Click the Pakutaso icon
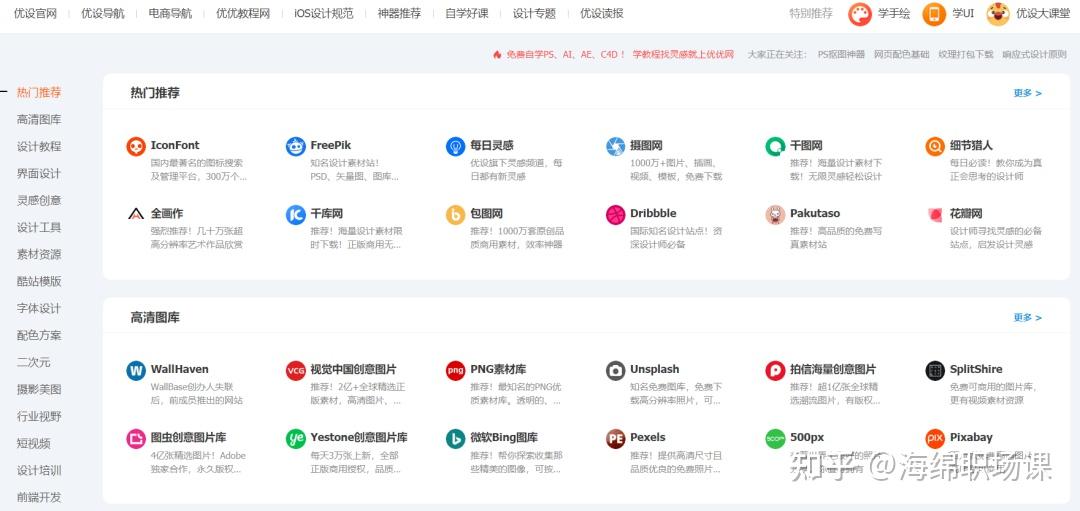 (775, 214)
